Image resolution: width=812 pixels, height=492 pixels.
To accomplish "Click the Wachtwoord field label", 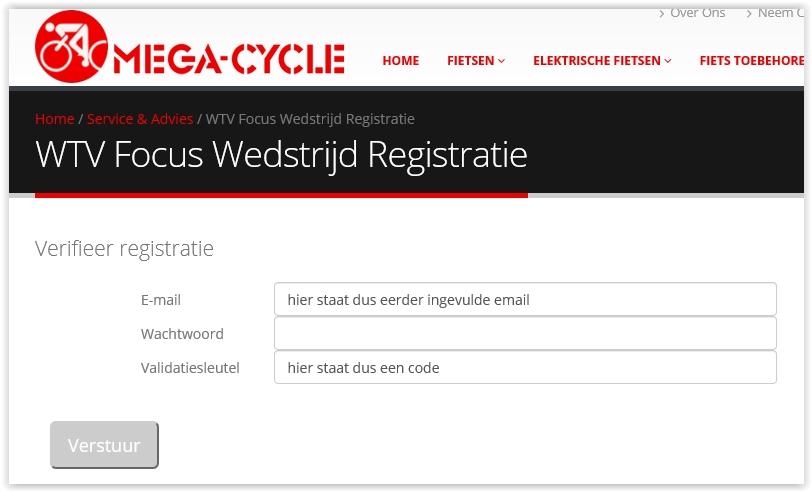I will 182,334.
